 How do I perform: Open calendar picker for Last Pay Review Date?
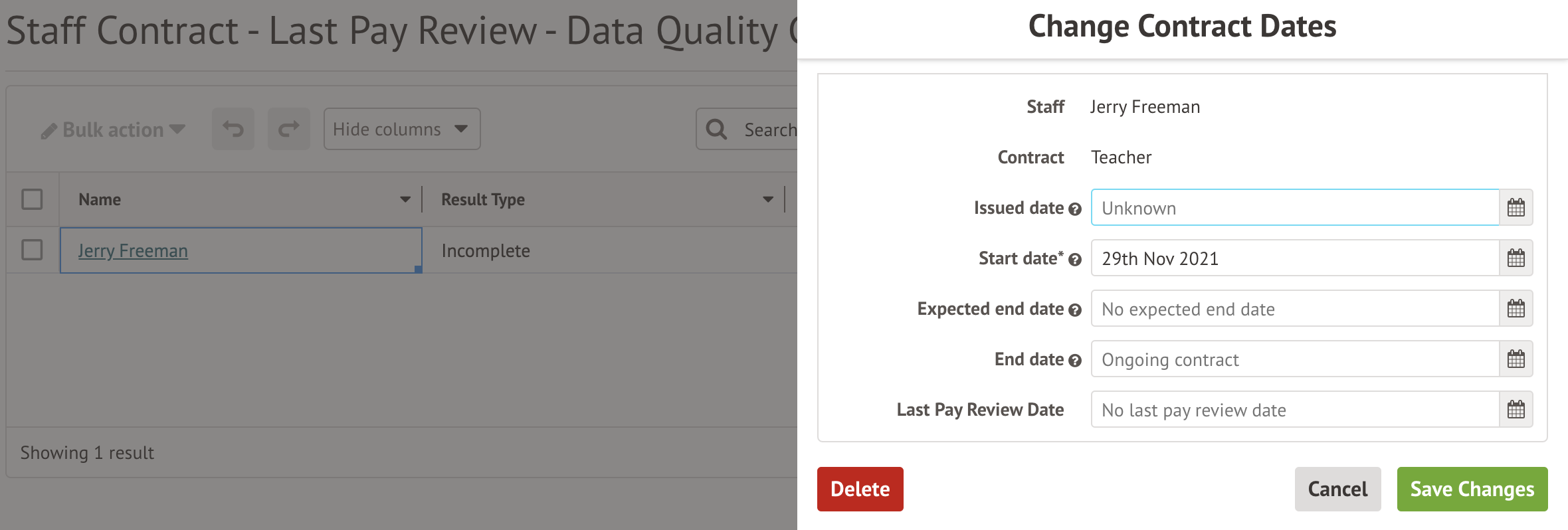pos(1516,410)
